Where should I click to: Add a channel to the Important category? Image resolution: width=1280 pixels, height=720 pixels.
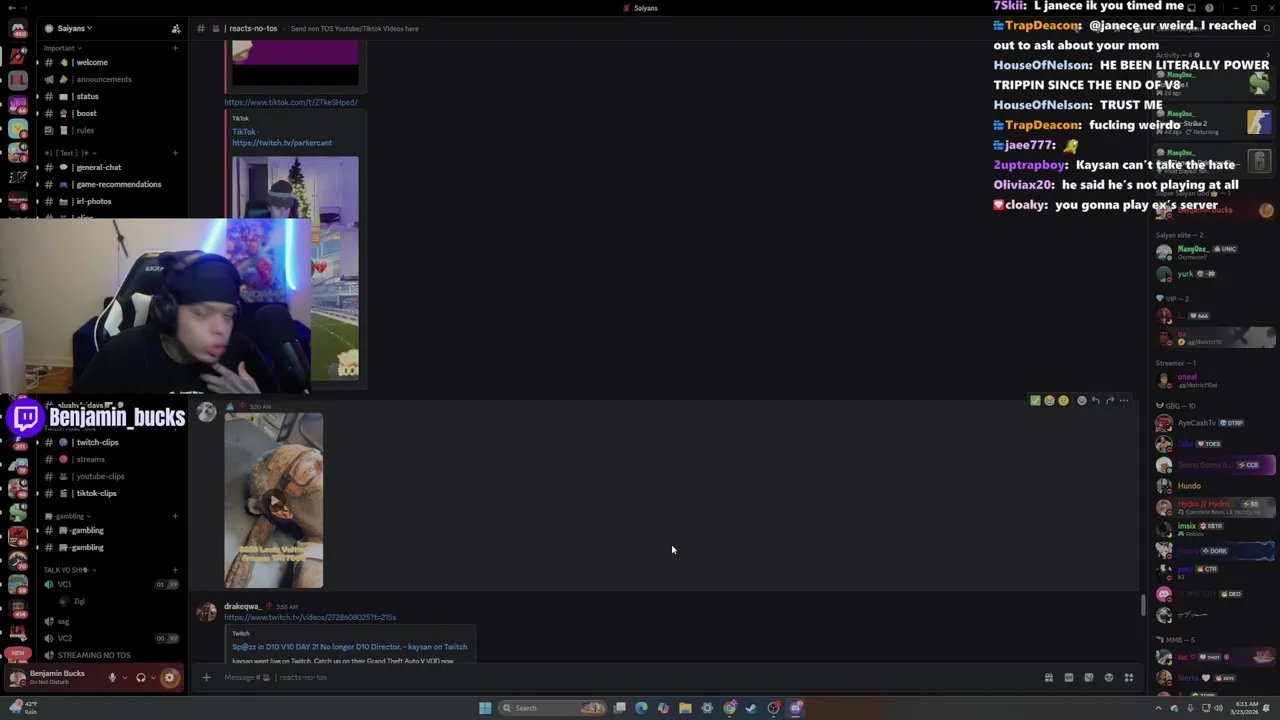pyautogui.click(x=175, y=48)
